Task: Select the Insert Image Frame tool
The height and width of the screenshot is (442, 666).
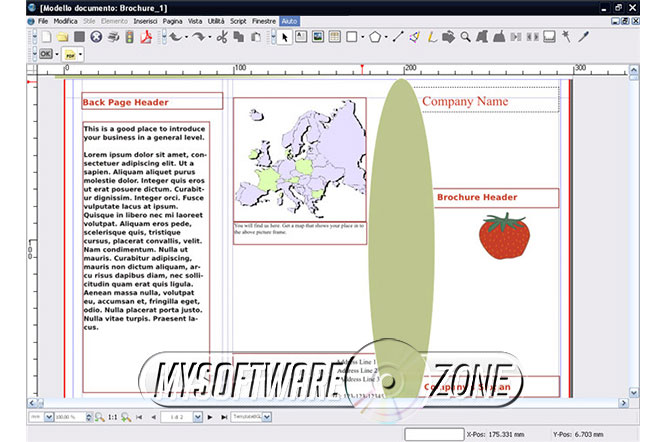Action: coord(318,37)
